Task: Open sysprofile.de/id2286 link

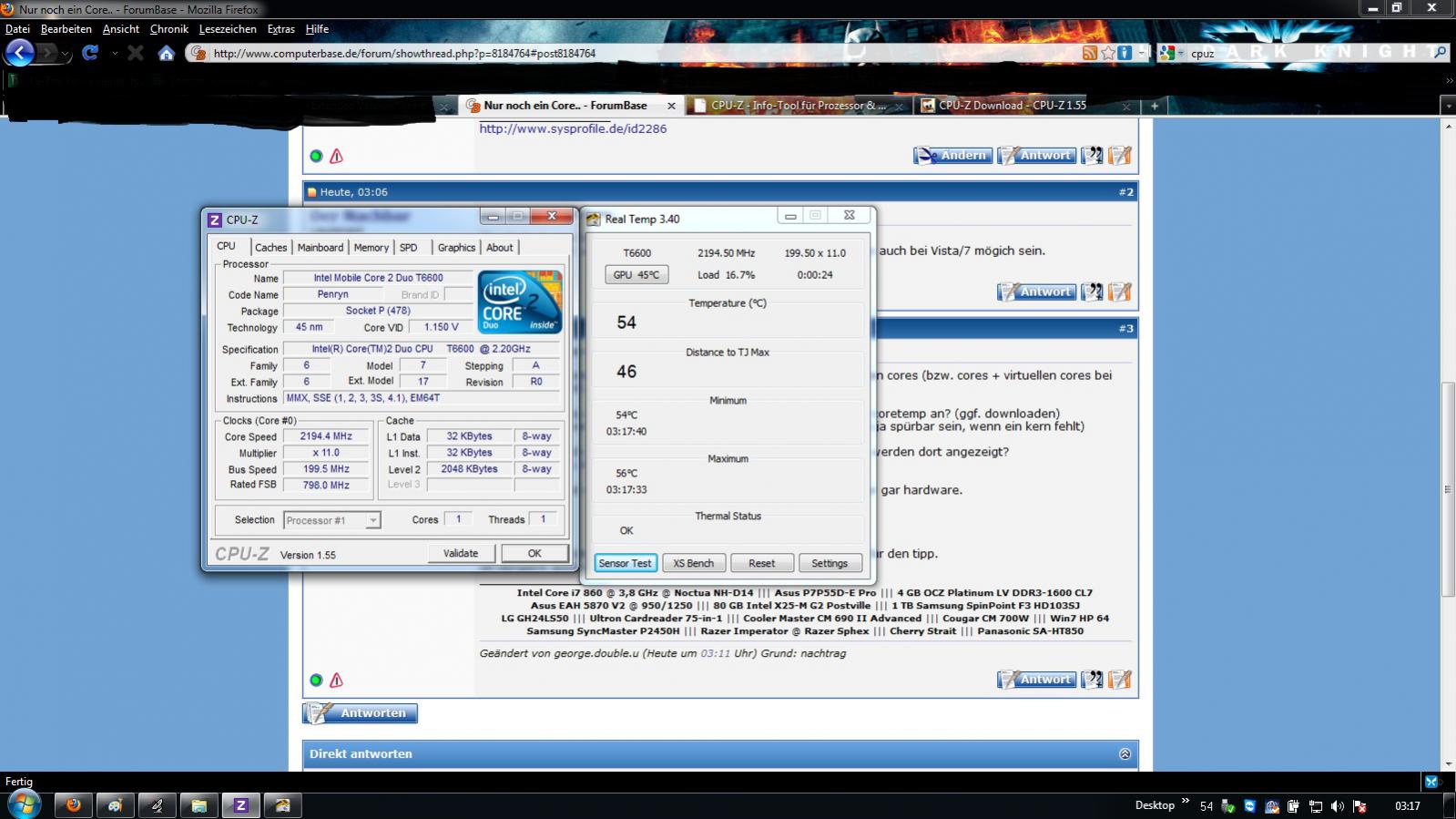Action: click(573, 128)
